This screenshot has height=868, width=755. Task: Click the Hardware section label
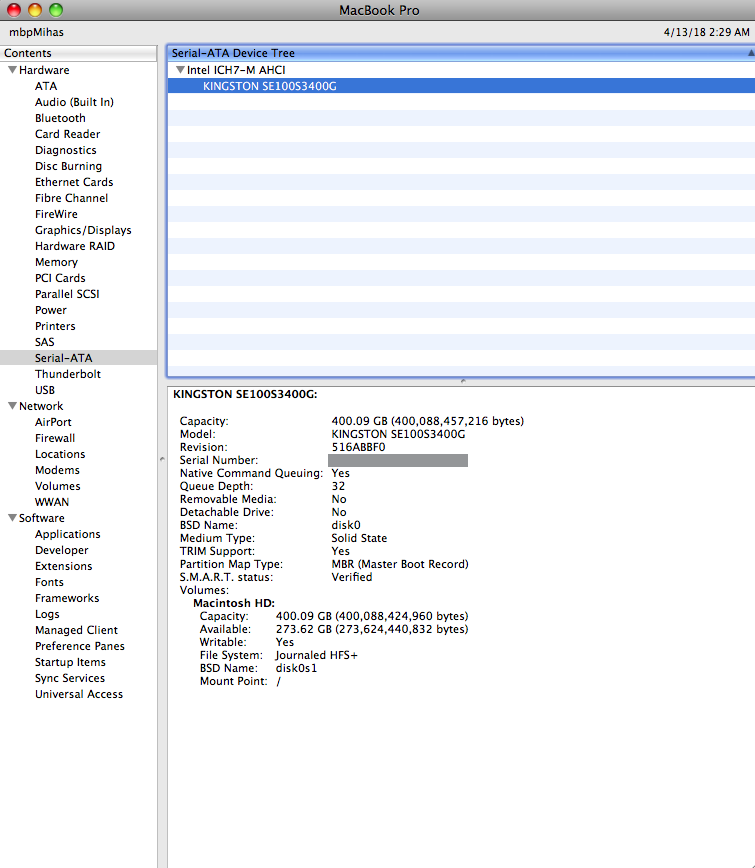point(44,70)
